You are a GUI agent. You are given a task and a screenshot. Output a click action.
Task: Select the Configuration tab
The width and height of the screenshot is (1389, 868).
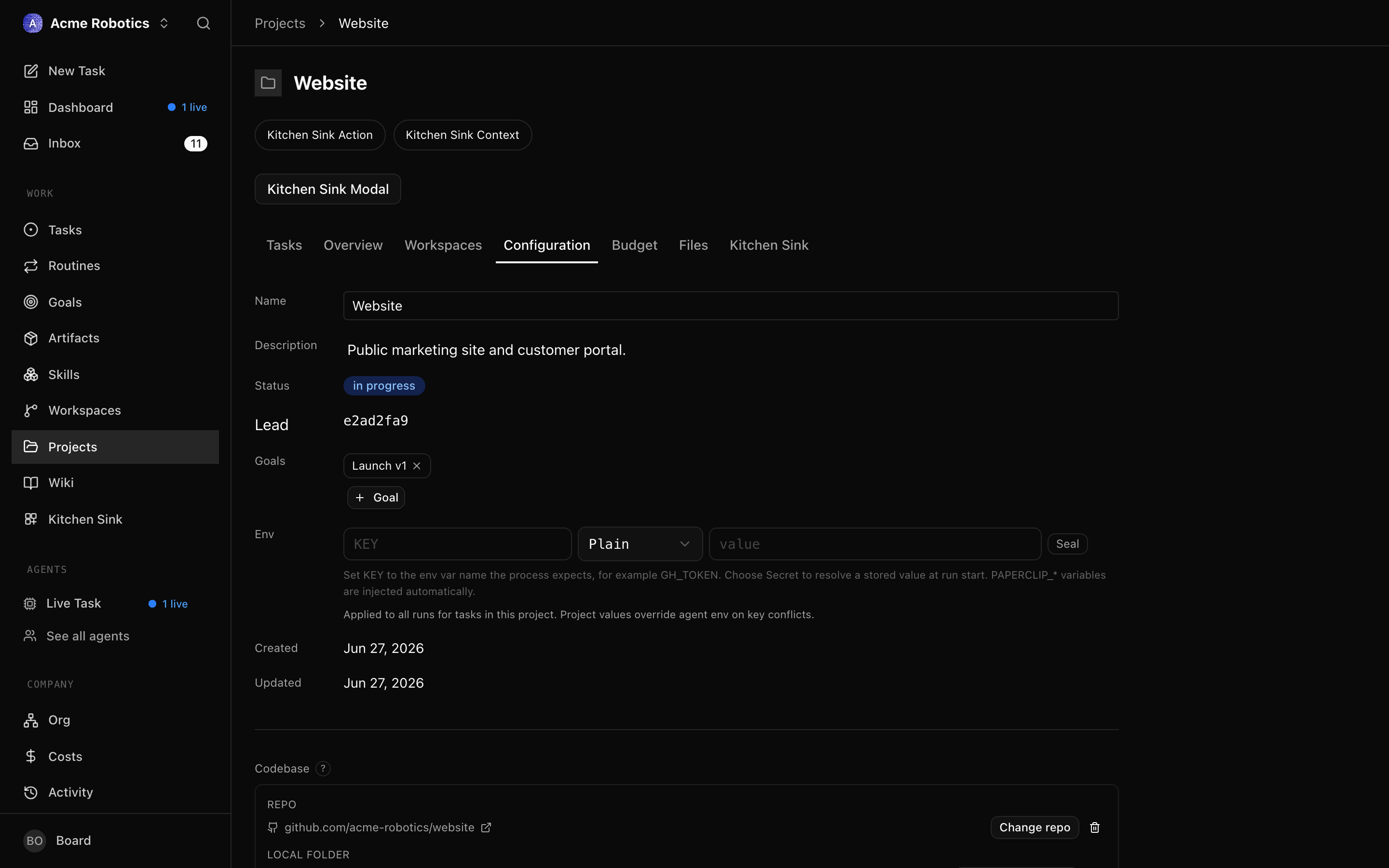coord(546,245)
